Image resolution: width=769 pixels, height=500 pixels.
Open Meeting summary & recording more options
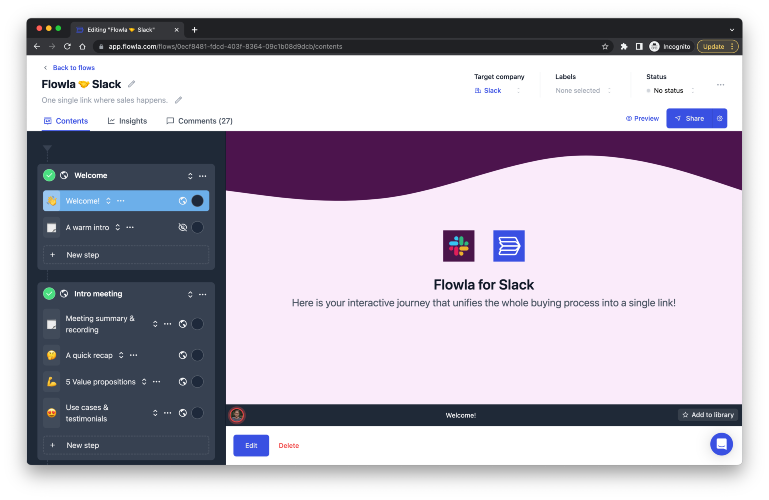[167, 324]
